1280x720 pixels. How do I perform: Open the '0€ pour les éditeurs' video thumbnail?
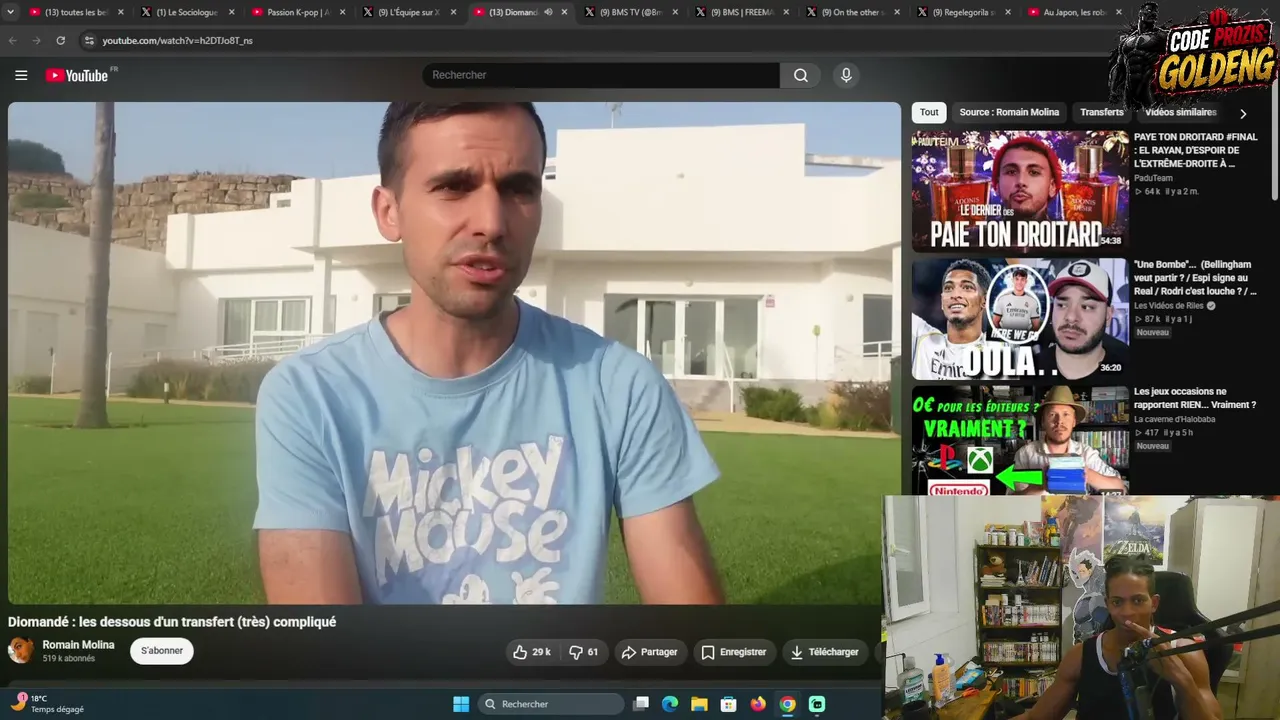(x=1020, y=440)
